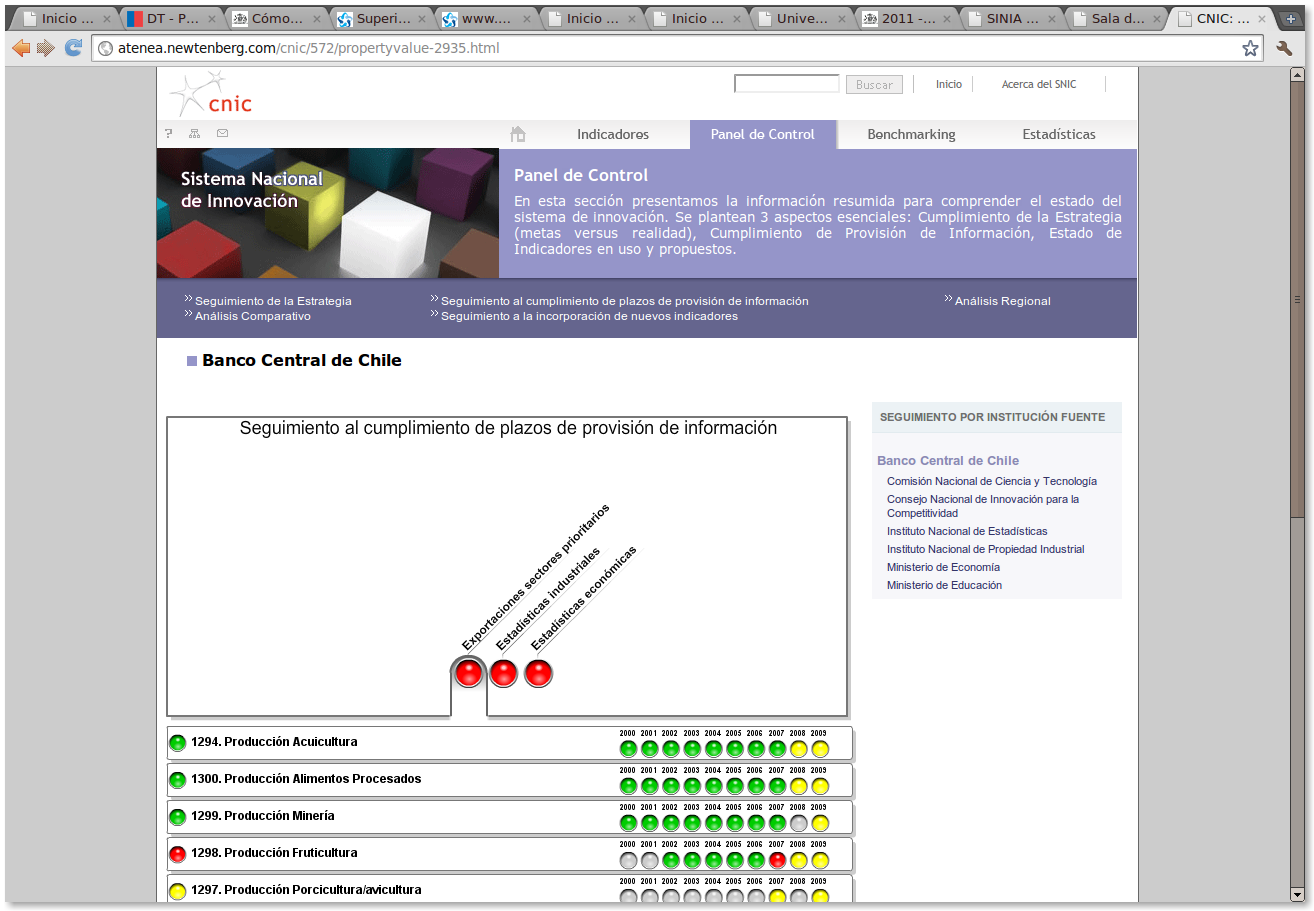The width and height of the screenshot is (1314, 911).
Task: Switch to the Benchmarking tab
Action: point(911,134)
